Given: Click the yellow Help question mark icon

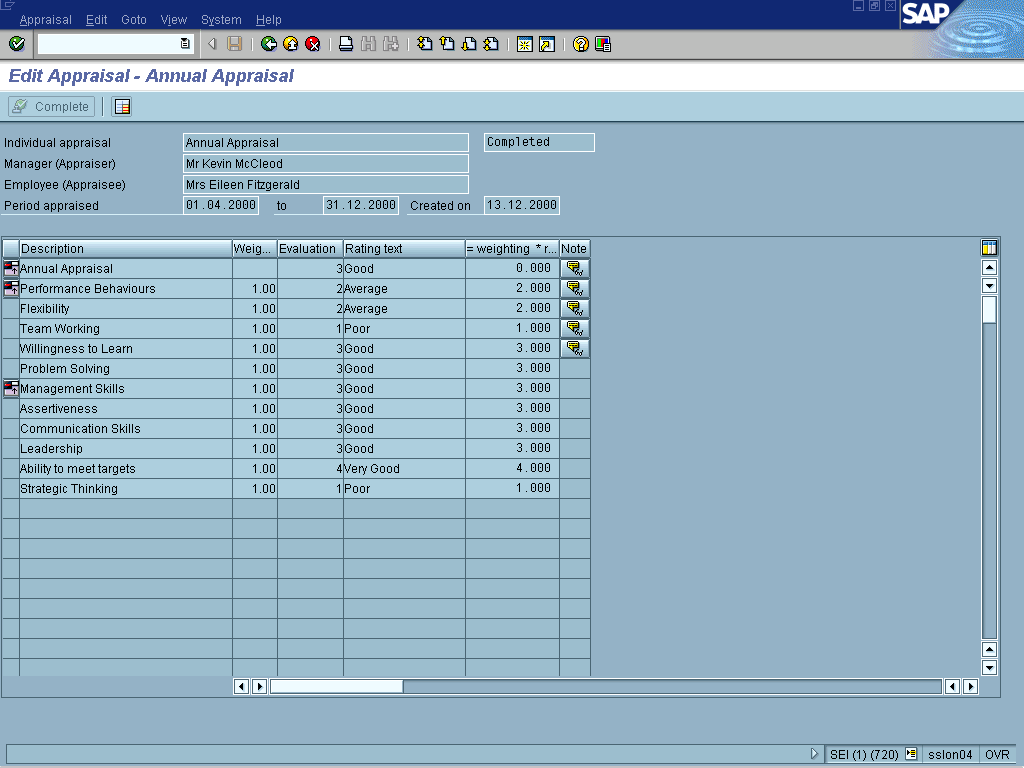Looking at the screenshot, I should 581,44.
